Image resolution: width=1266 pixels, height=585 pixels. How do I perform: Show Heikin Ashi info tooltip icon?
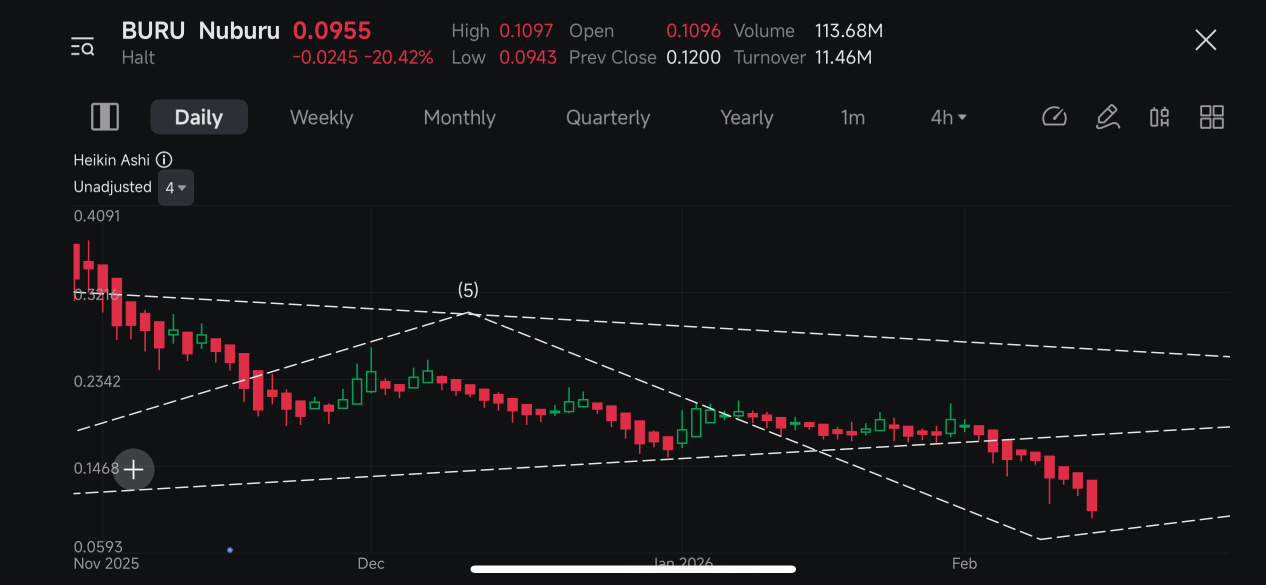165,160
